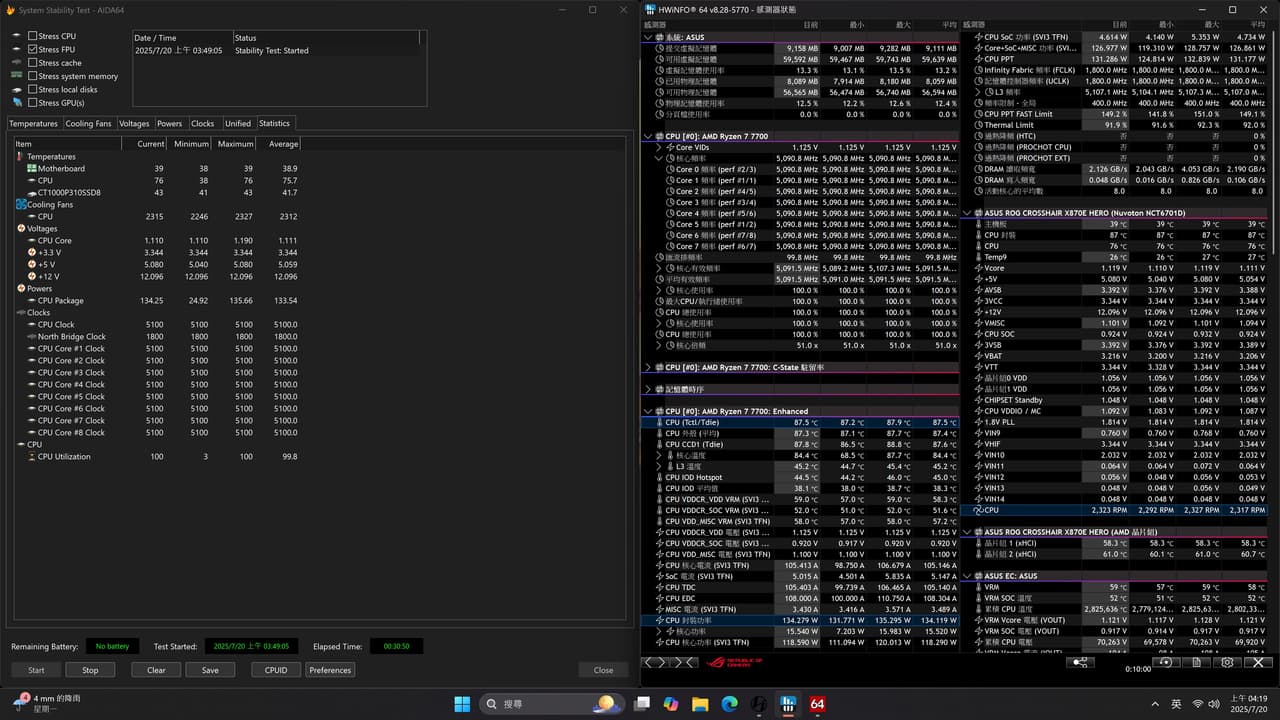Click the HWiNFO collapse-columns arrows button
This screenshot has height=720, width=1280.
[685, 662]
